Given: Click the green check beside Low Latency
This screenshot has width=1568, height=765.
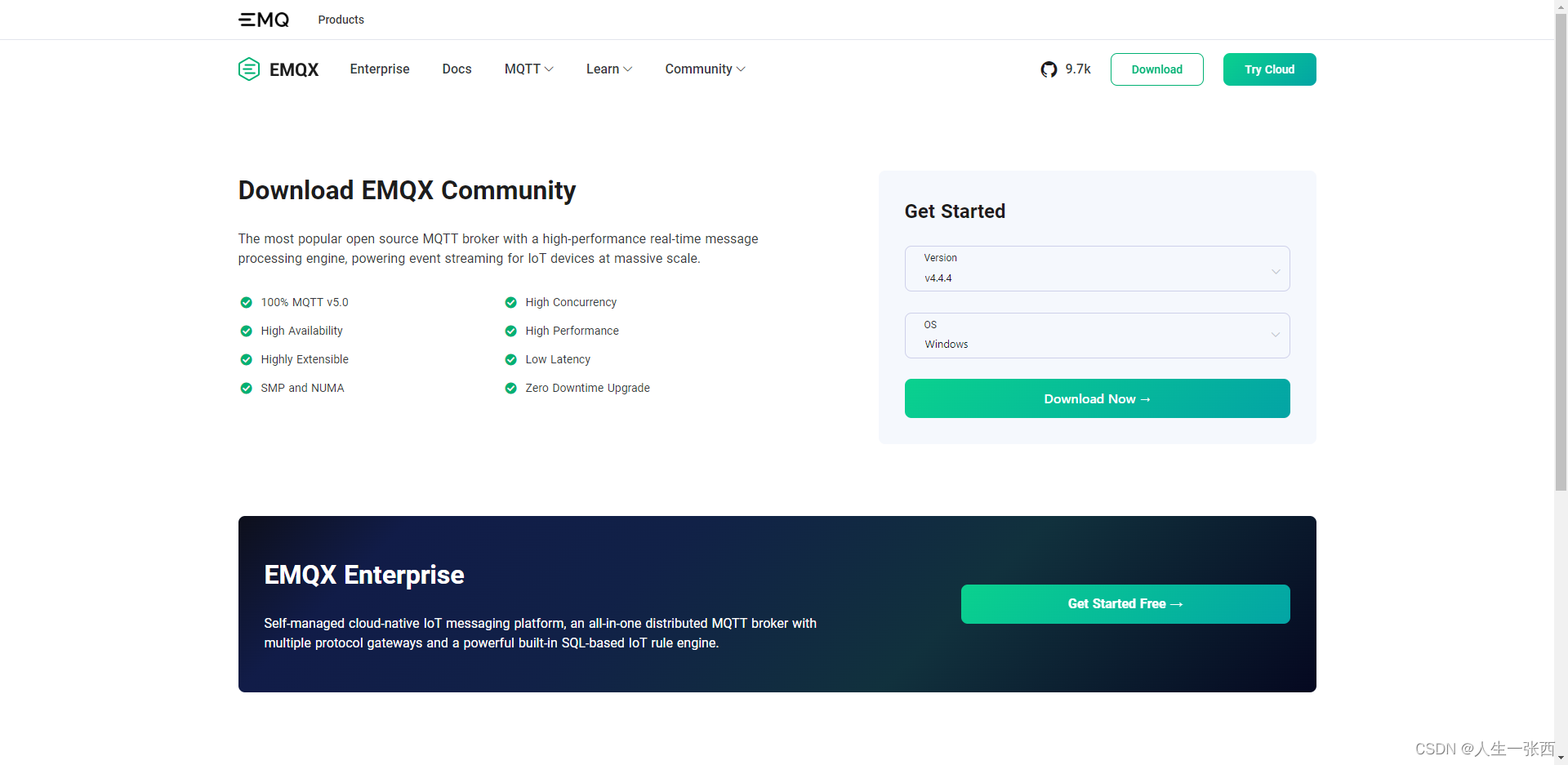Looking at the screenshot, I should click(510, 359).
